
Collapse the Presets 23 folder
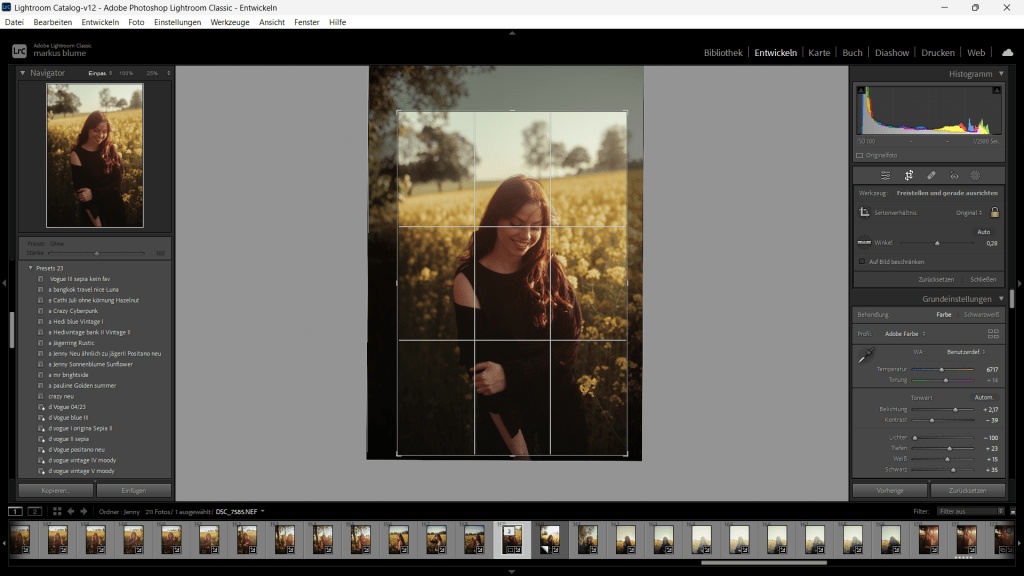31,268
